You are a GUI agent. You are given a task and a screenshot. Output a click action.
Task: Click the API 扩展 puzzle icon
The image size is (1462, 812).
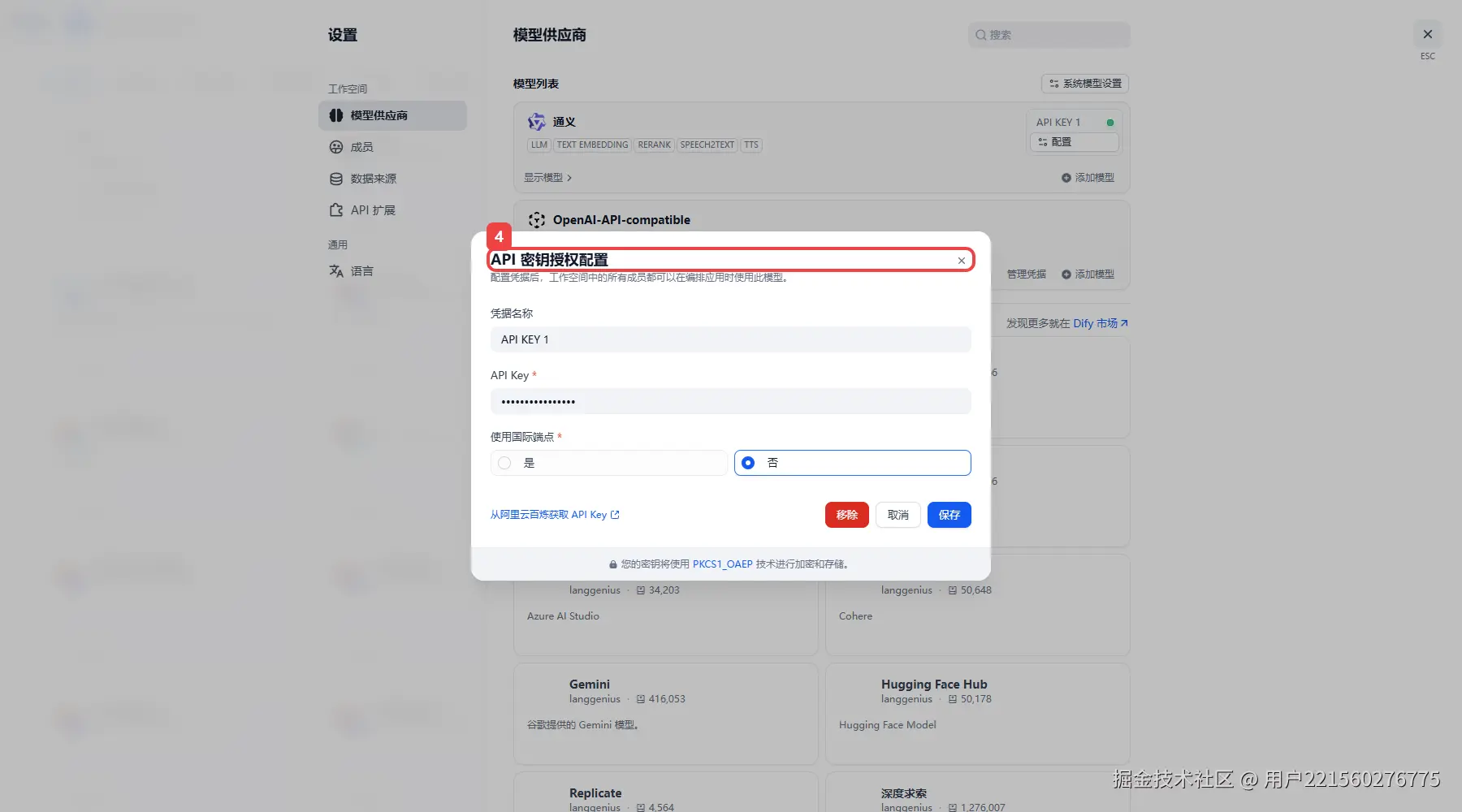pos(336,210)
